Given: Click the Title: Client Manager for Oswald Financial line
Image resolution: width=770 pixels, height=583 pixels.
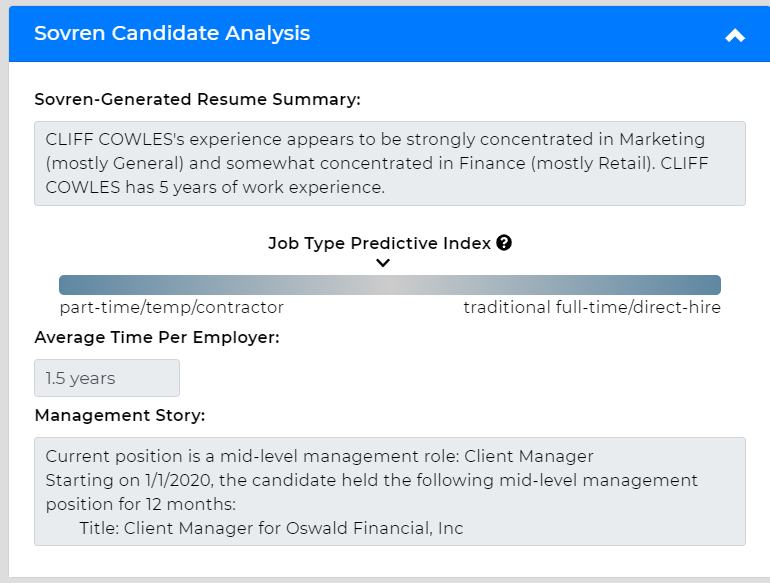Looking at the screenshot, I should [271, 527].
